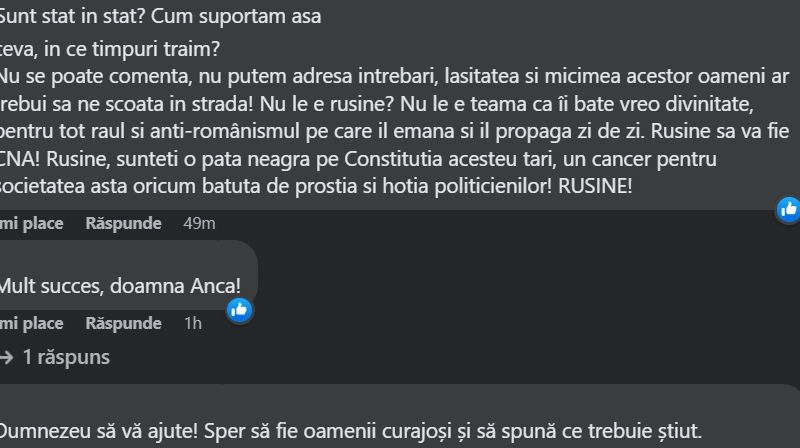
Task: Click the like reaction icon on the CNA comment
Action: click(x=788, y=208)
